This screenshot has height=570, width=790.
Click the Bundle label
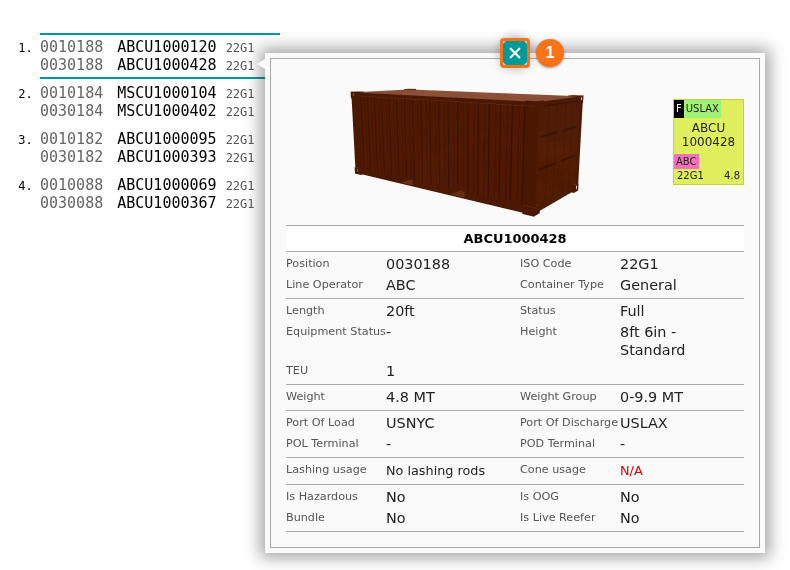(x=305, y=518)
